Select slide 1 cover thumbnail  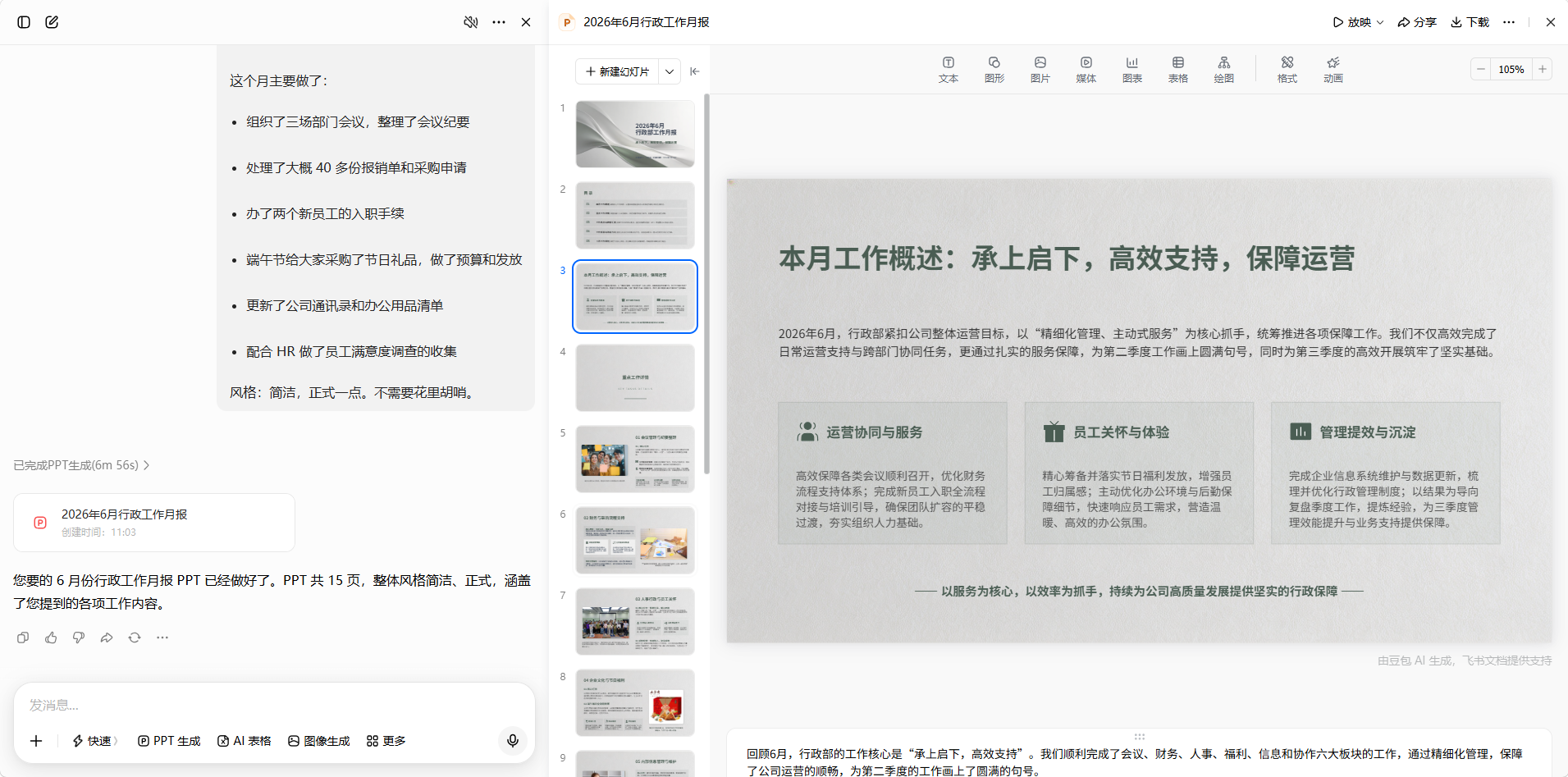(x=635, y=134)
